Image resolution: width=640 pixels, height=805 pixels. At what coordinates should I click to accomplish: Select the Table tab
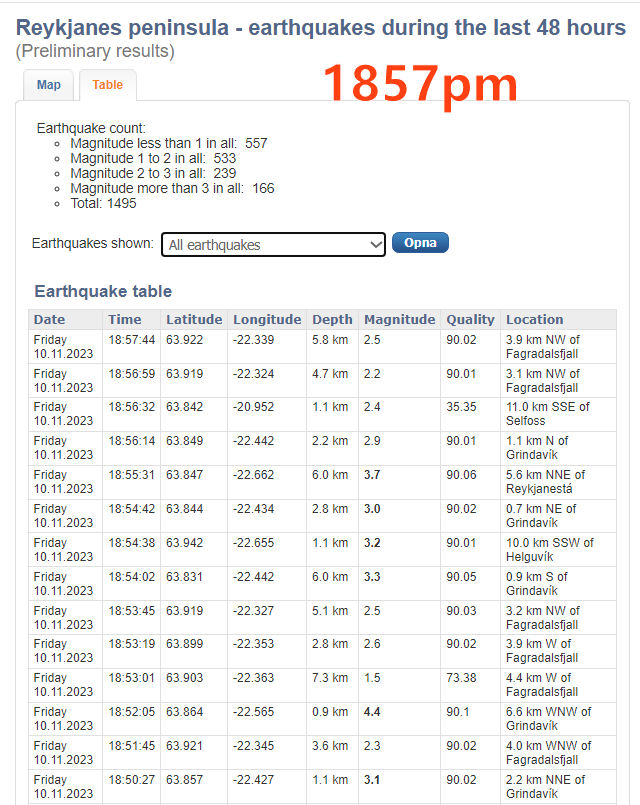click(107, 85)
